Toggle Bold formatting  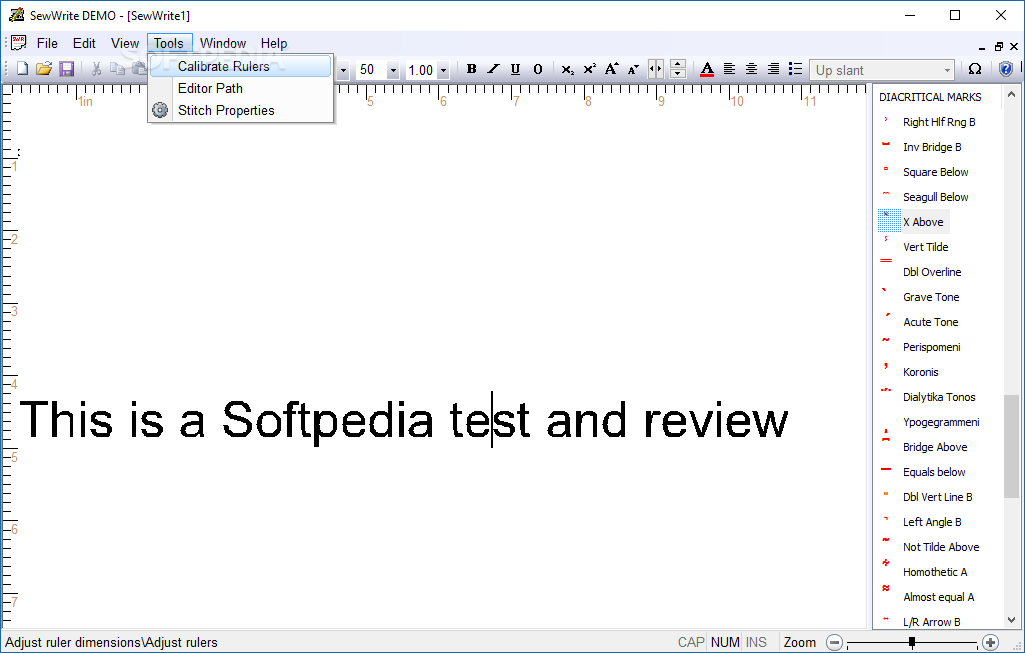471,69
